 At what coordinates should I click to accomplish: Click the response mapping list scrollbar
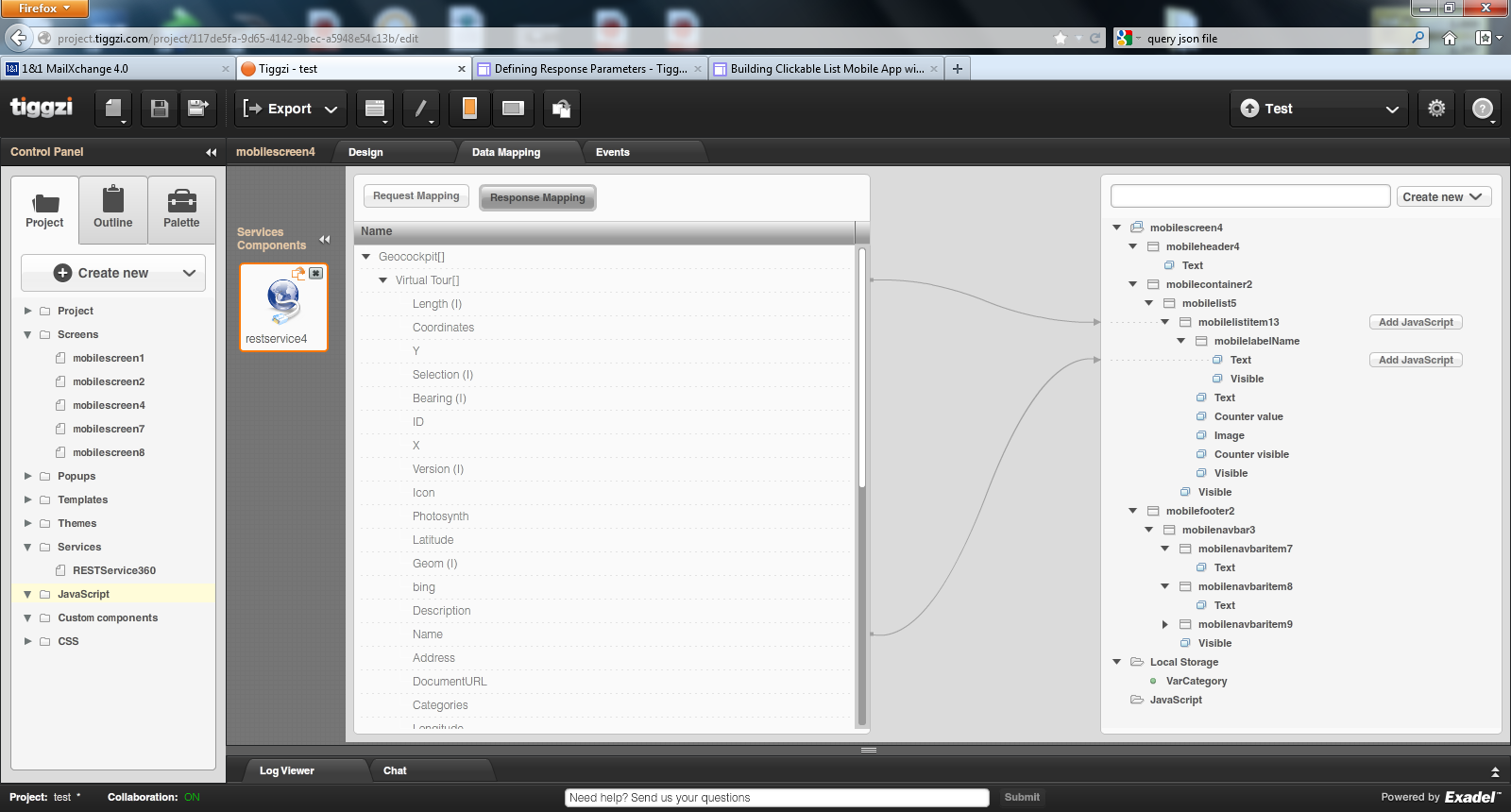click(861, 378)
